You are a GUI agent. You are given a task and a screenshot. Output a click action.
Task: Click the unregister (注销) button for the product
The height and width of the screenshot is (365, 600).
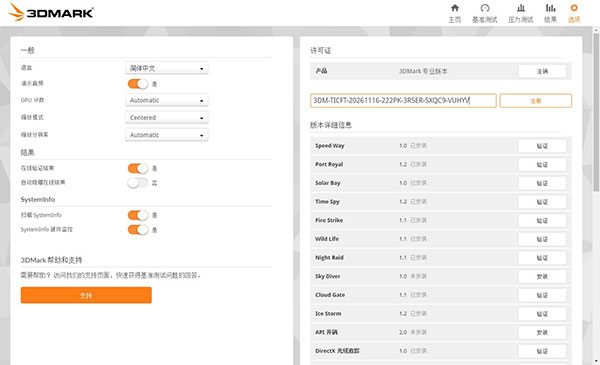pos(542,71)
